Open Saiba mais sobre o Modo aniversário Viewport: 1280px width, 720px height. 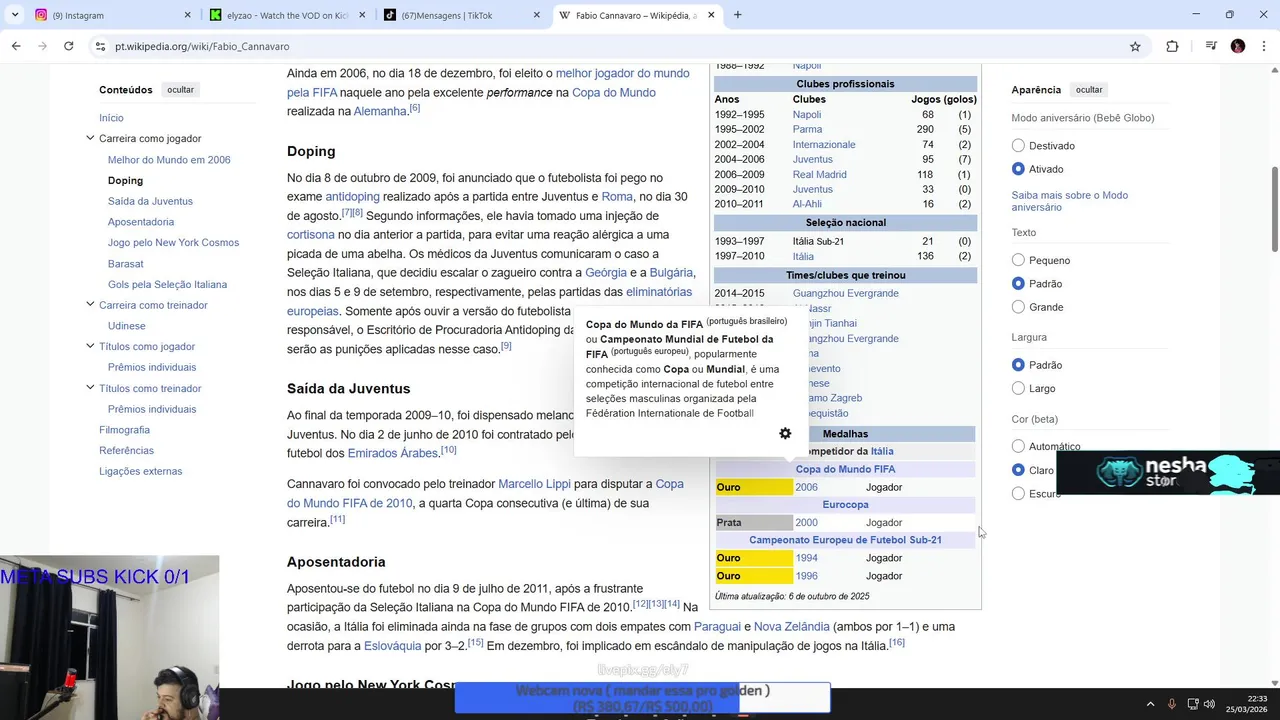1069,201
